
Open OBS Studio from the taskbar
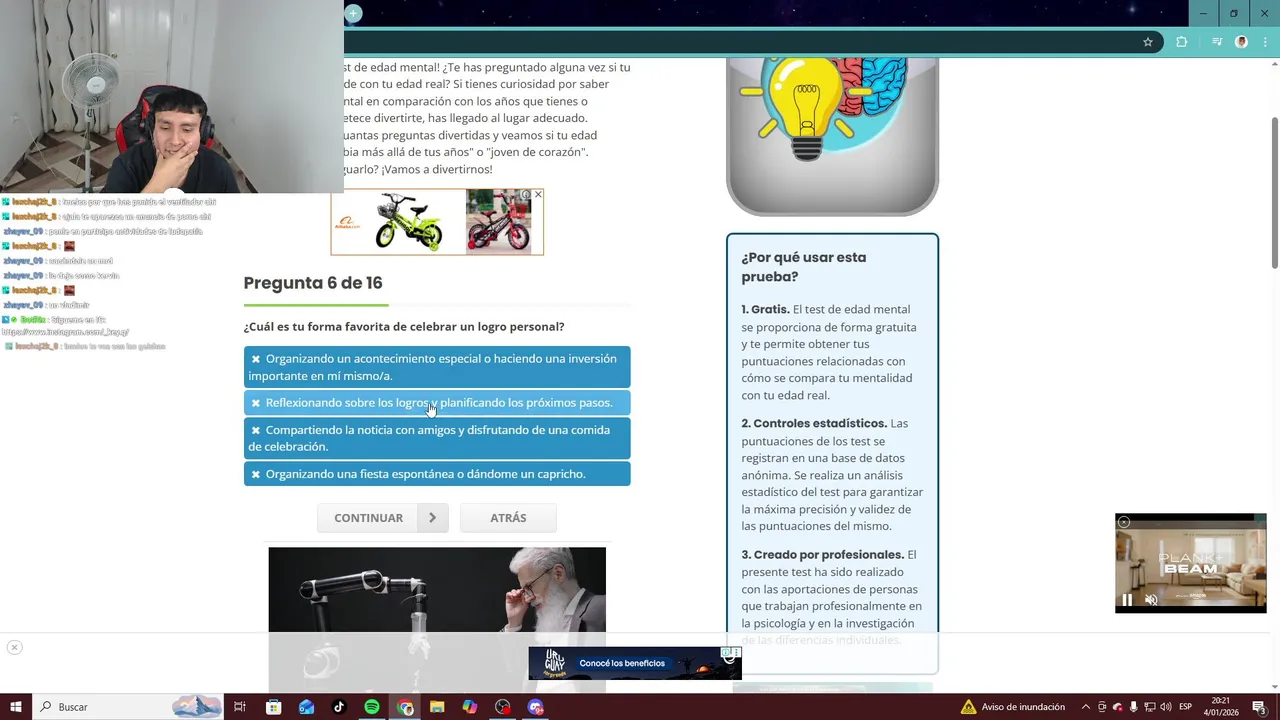coord(503,707)
